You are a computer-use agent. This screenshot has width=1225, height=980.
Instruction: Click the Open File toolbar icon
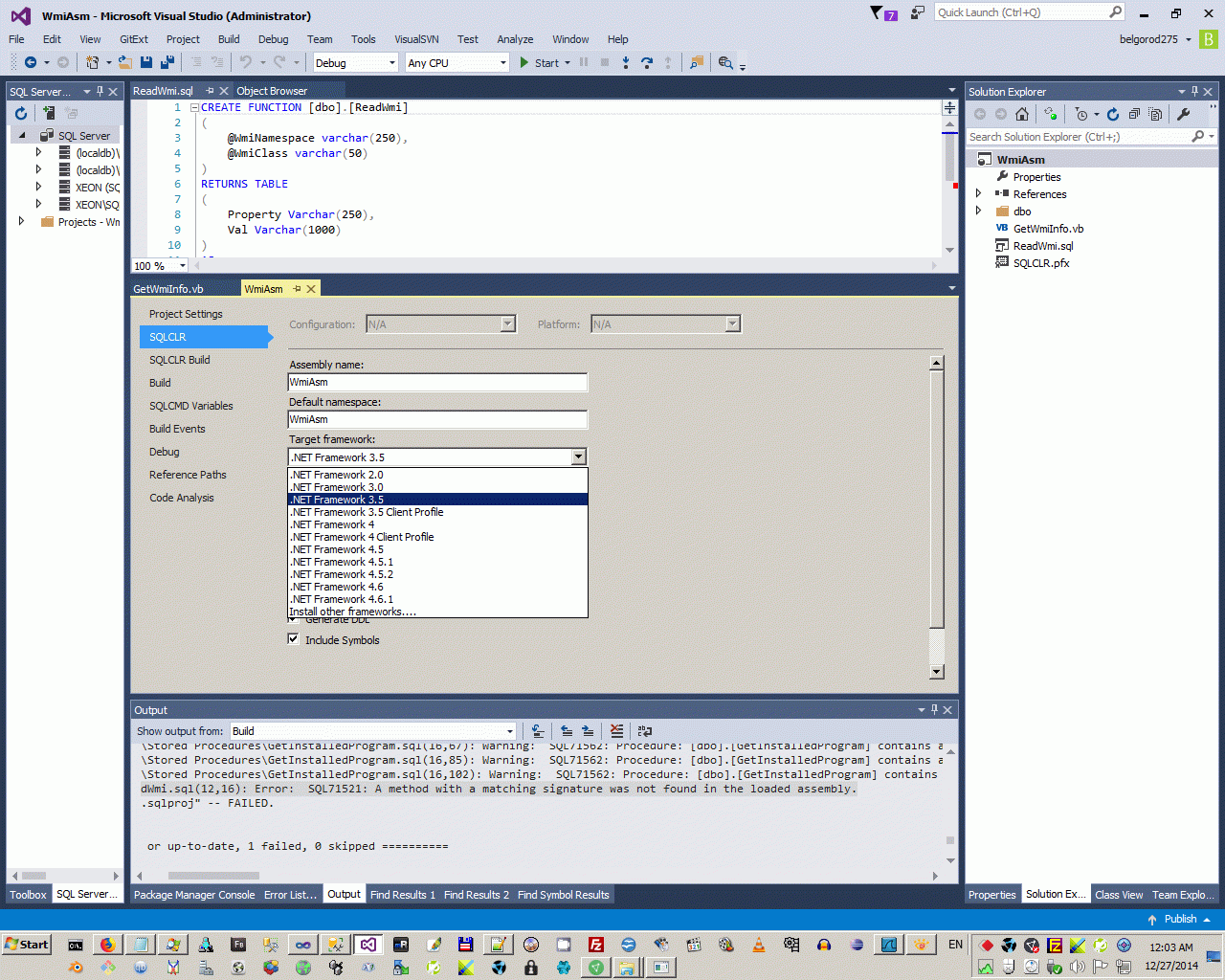click(x=125, y=62)
